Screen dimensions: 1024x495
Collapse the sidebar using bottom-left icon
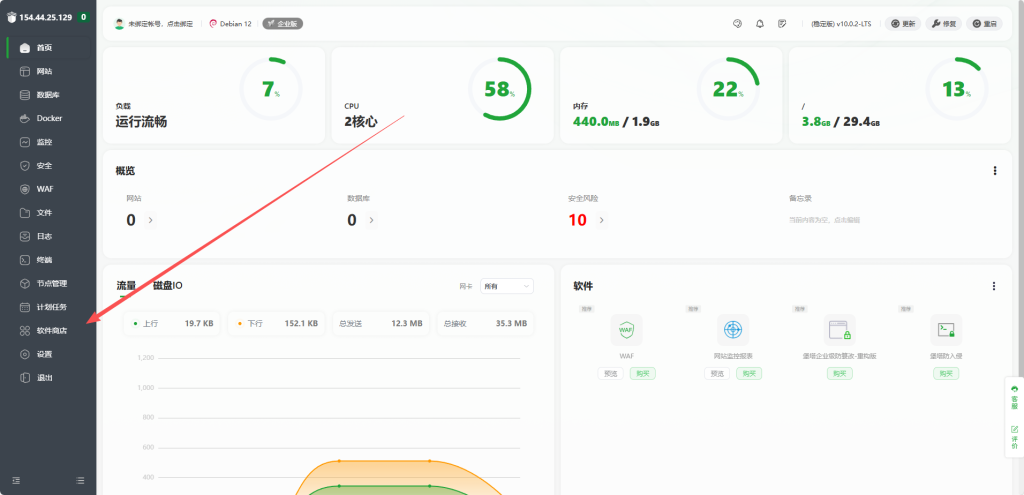click(x=16, y=481)
